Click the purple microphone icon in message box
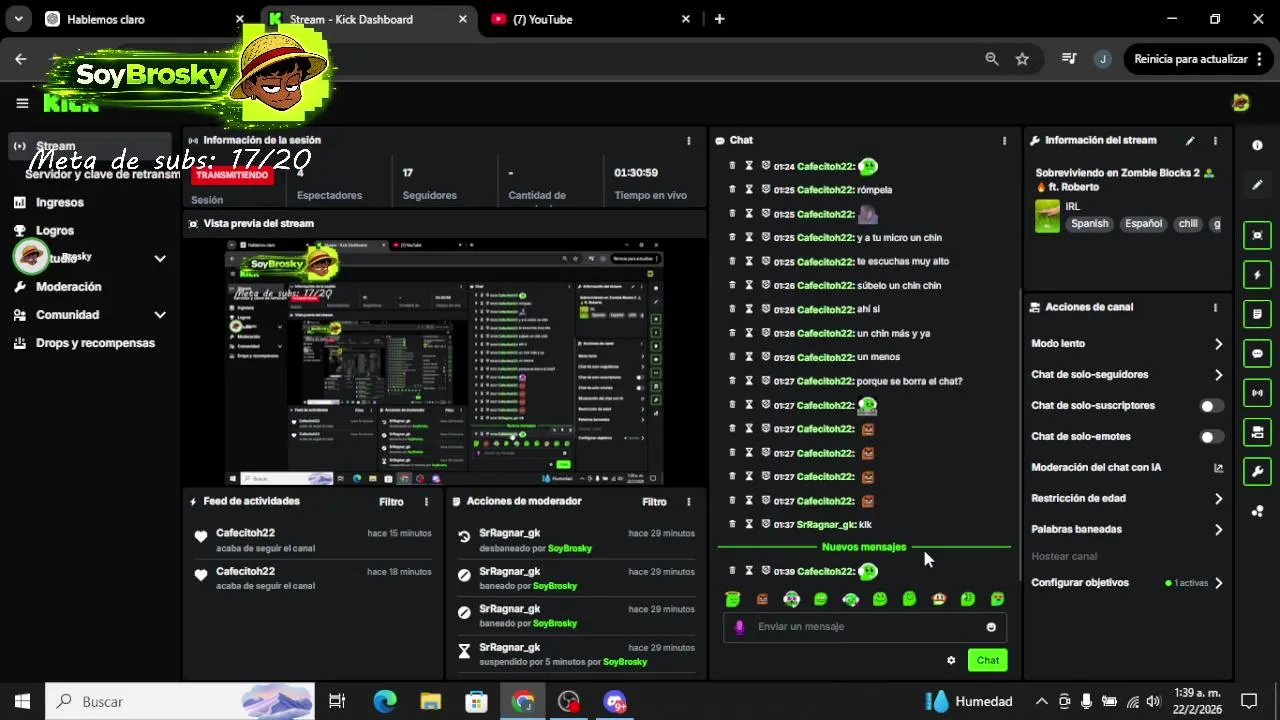This screenshot has height=720, width=1280. [x=740, y=627]
